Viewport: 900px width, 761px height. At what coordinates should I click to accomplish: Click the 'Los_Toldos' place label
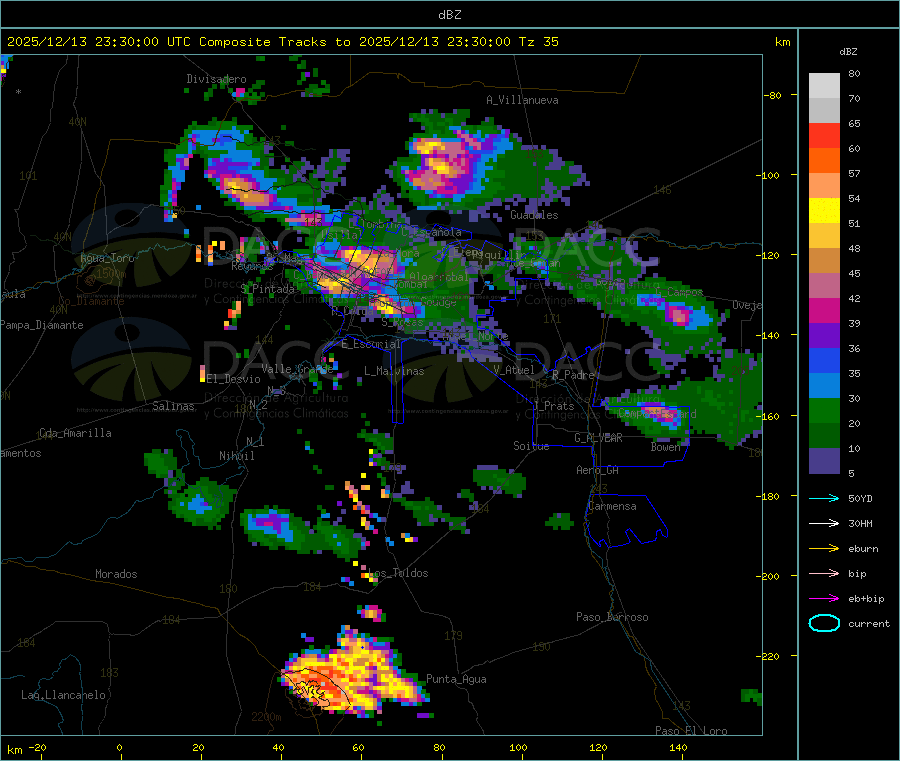(398, 573)
